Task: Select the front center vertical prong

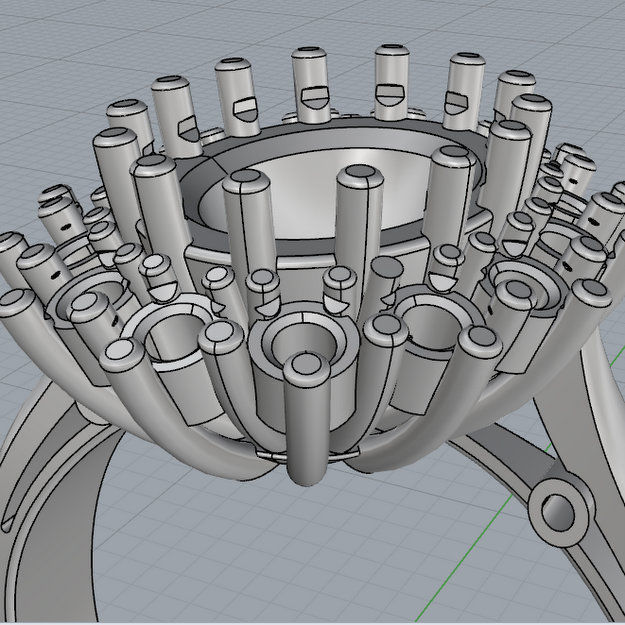Action: [x=307, y=418]
